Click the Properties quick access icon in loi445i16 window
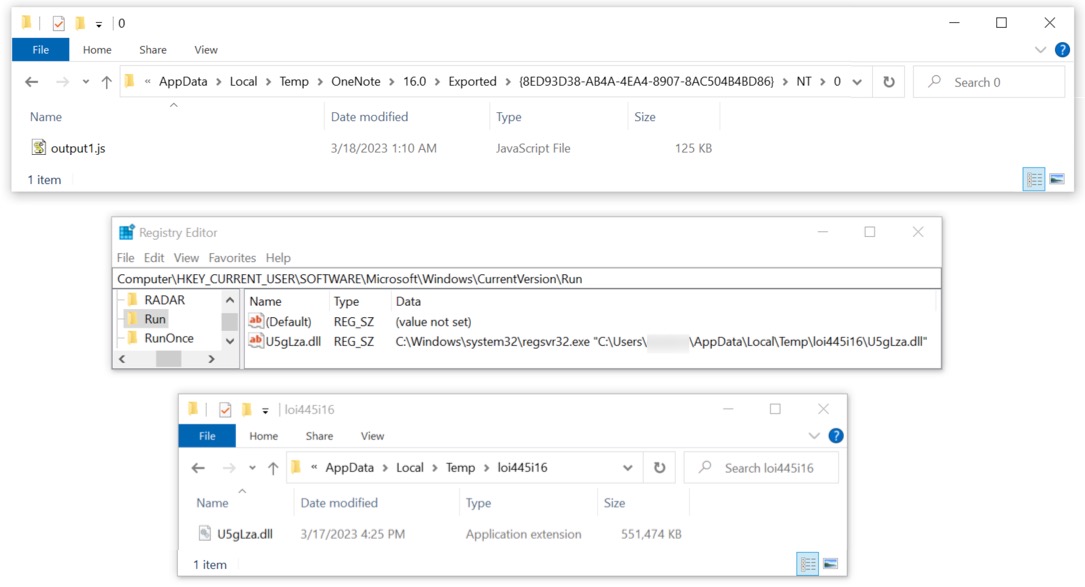Screen dimensions: 1085x587 point(225,410)
